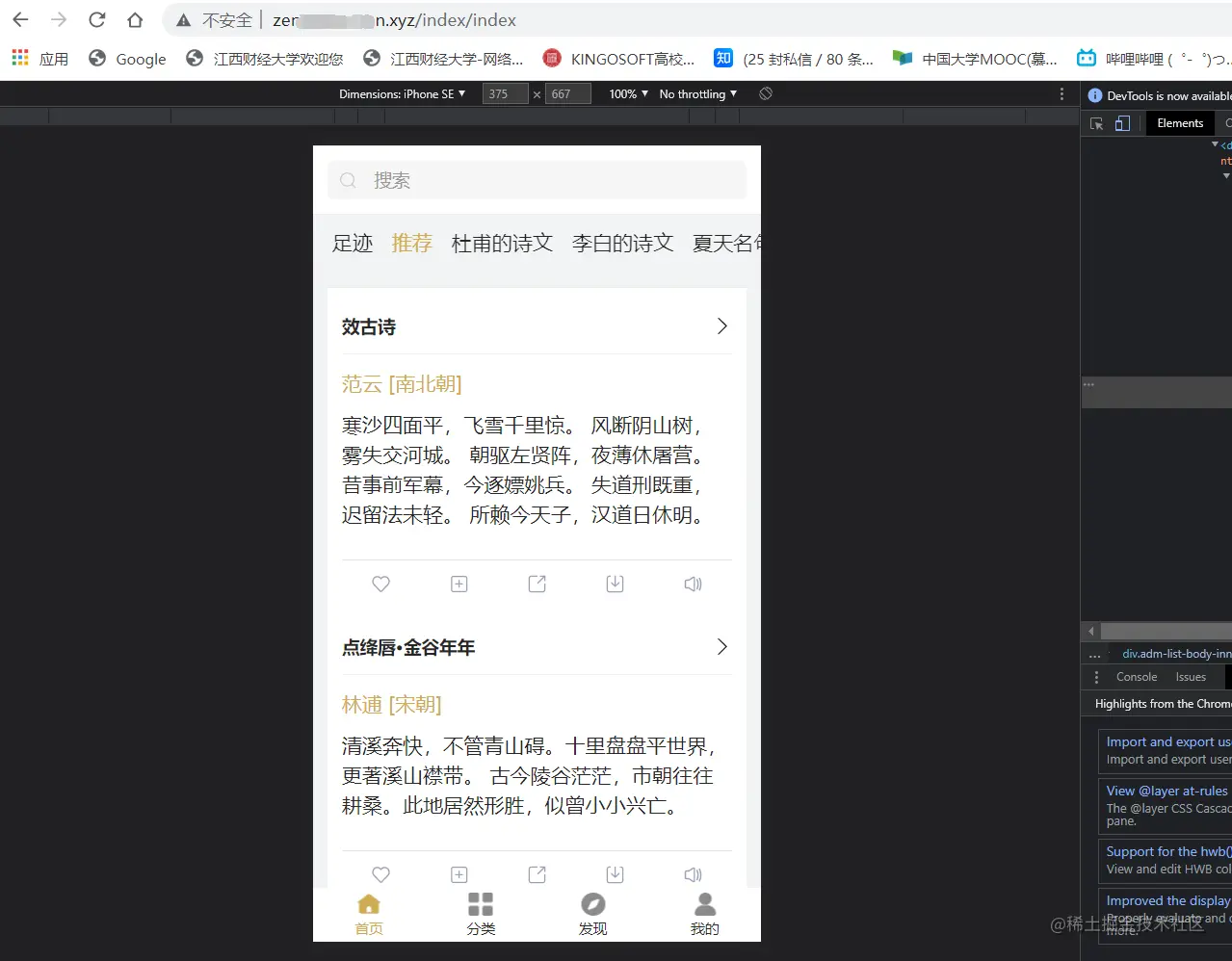Add 点绛唇 to collection plus icon
Viewport: 1232px width, 961px height.
pyautogui.click(x=459, y=874)
